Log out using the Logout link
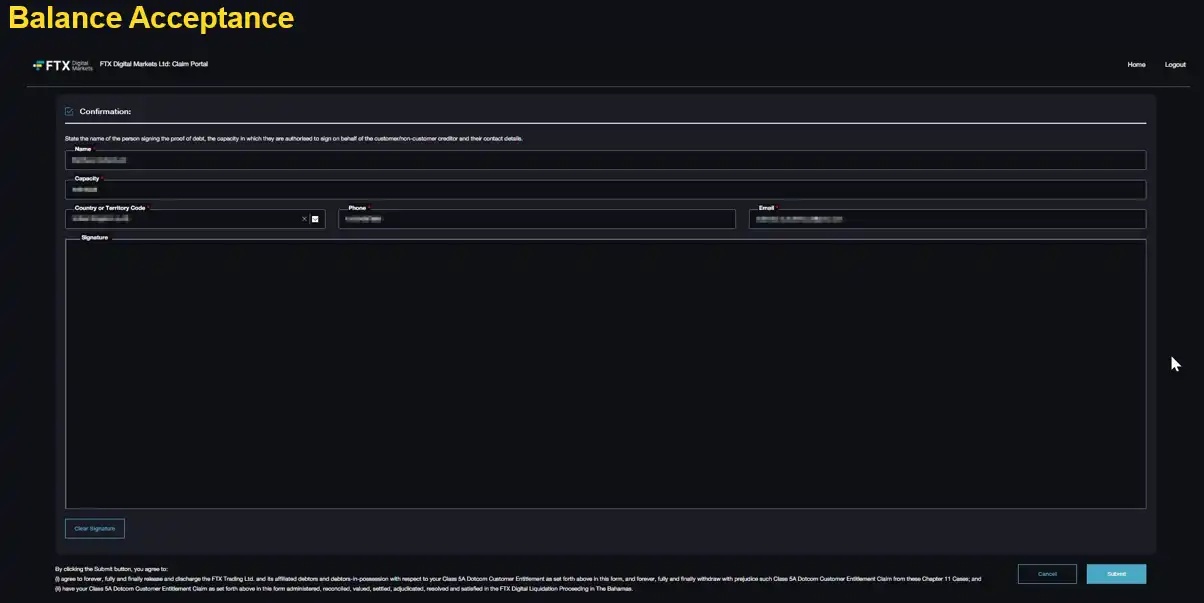The width and height of the screenshot is (1204, 603). click(x=1175, y=64)
